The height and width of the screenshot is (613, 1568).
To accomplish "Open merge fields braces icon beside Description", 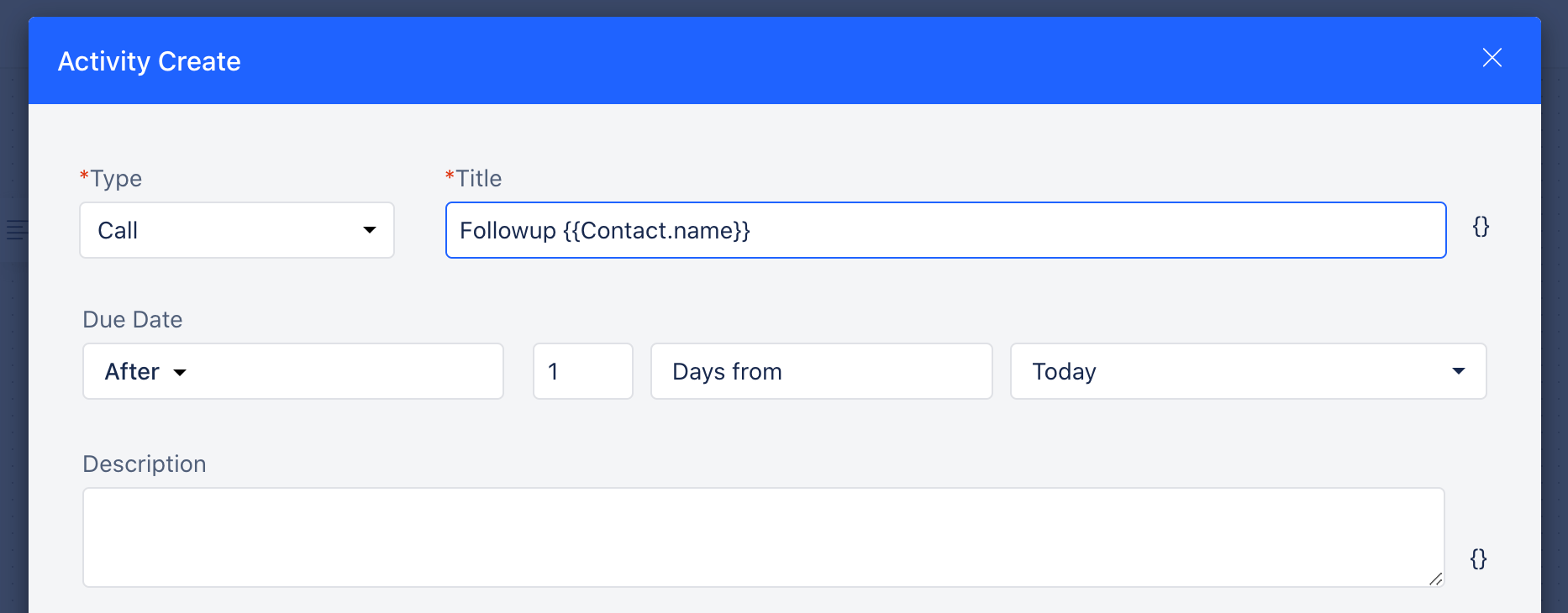I will (x=1478, y=559).
